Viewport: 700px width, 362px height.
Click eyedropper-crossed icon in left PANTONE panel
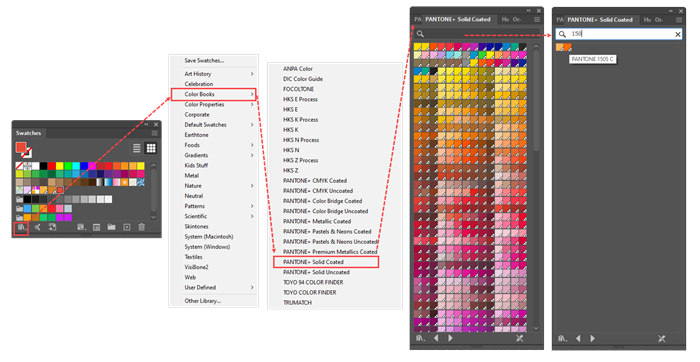tap(519, 338)
